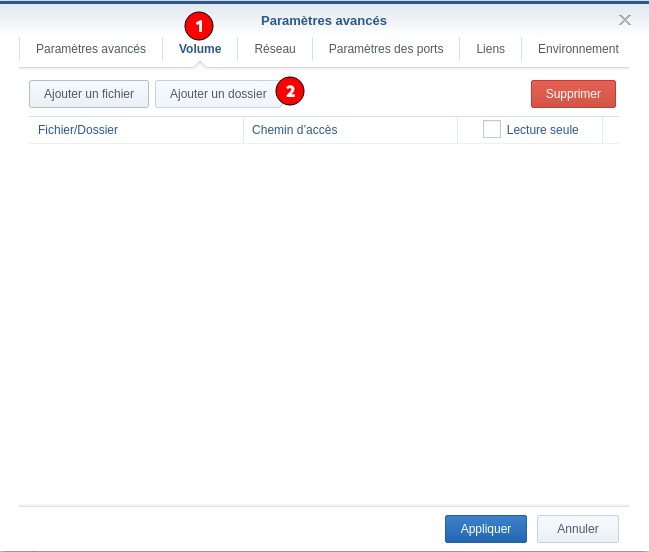Click the Lecture seule column label
This screenshot has width=649, height=552.
[542, 130]
